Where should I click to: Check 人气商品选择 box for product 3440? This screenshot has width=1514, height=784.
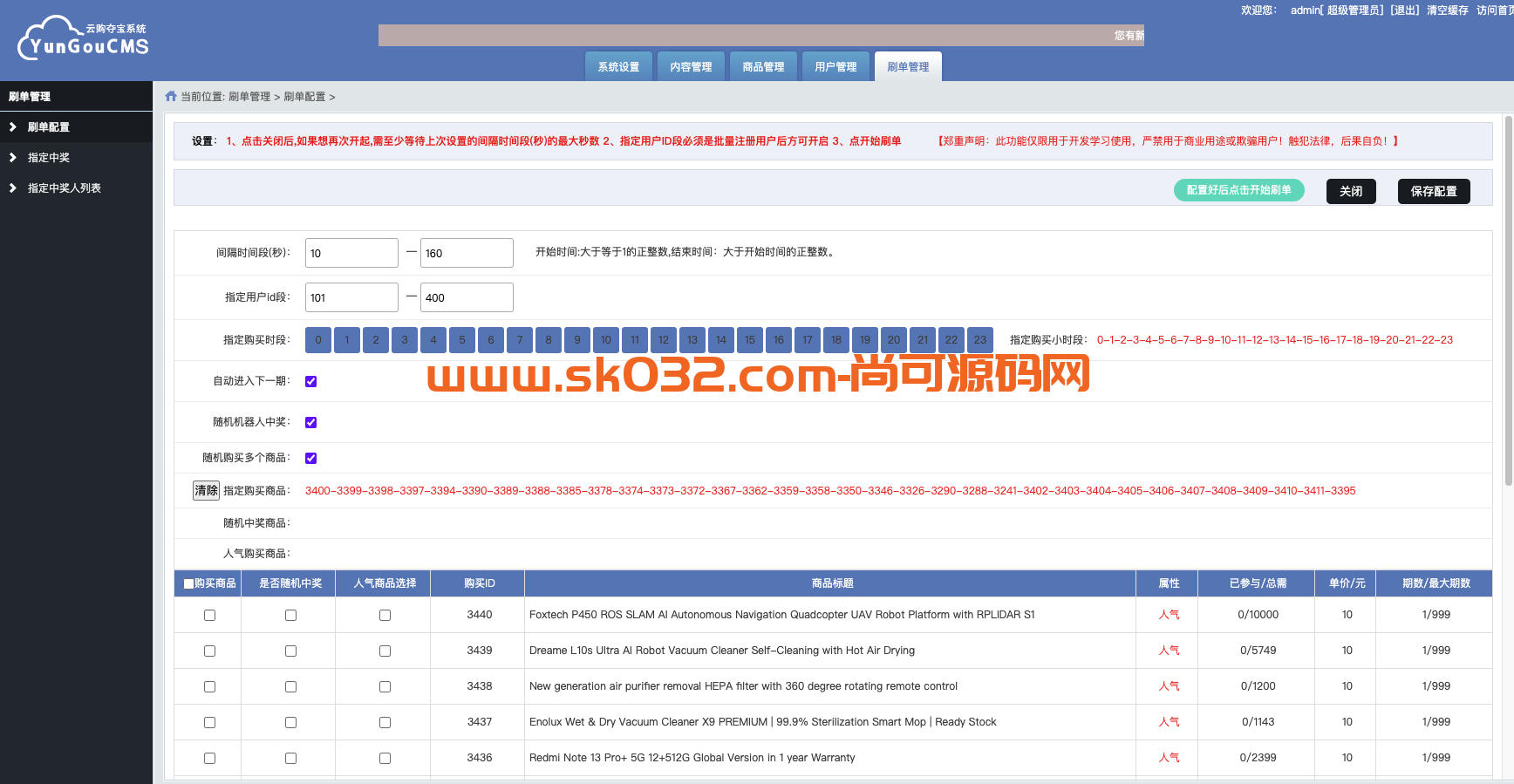click(385, 616)
